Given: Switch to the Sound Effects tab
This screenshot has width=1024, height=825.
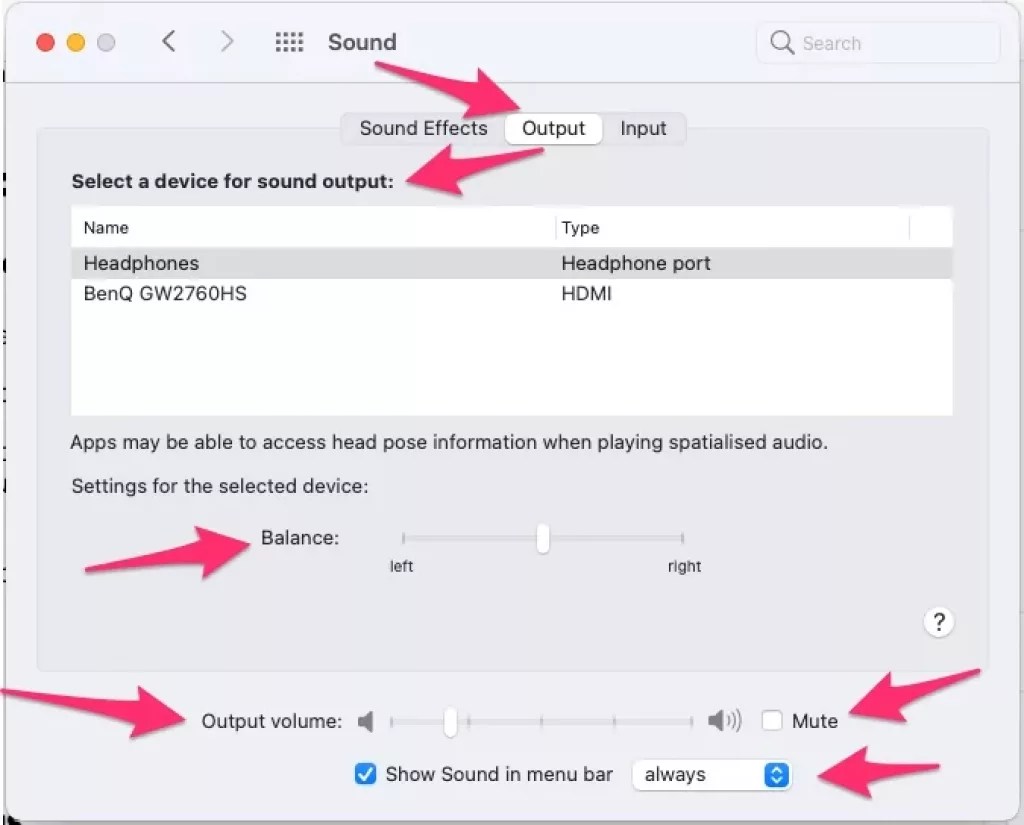Looking at the screenshot, I should pos(423,128).
